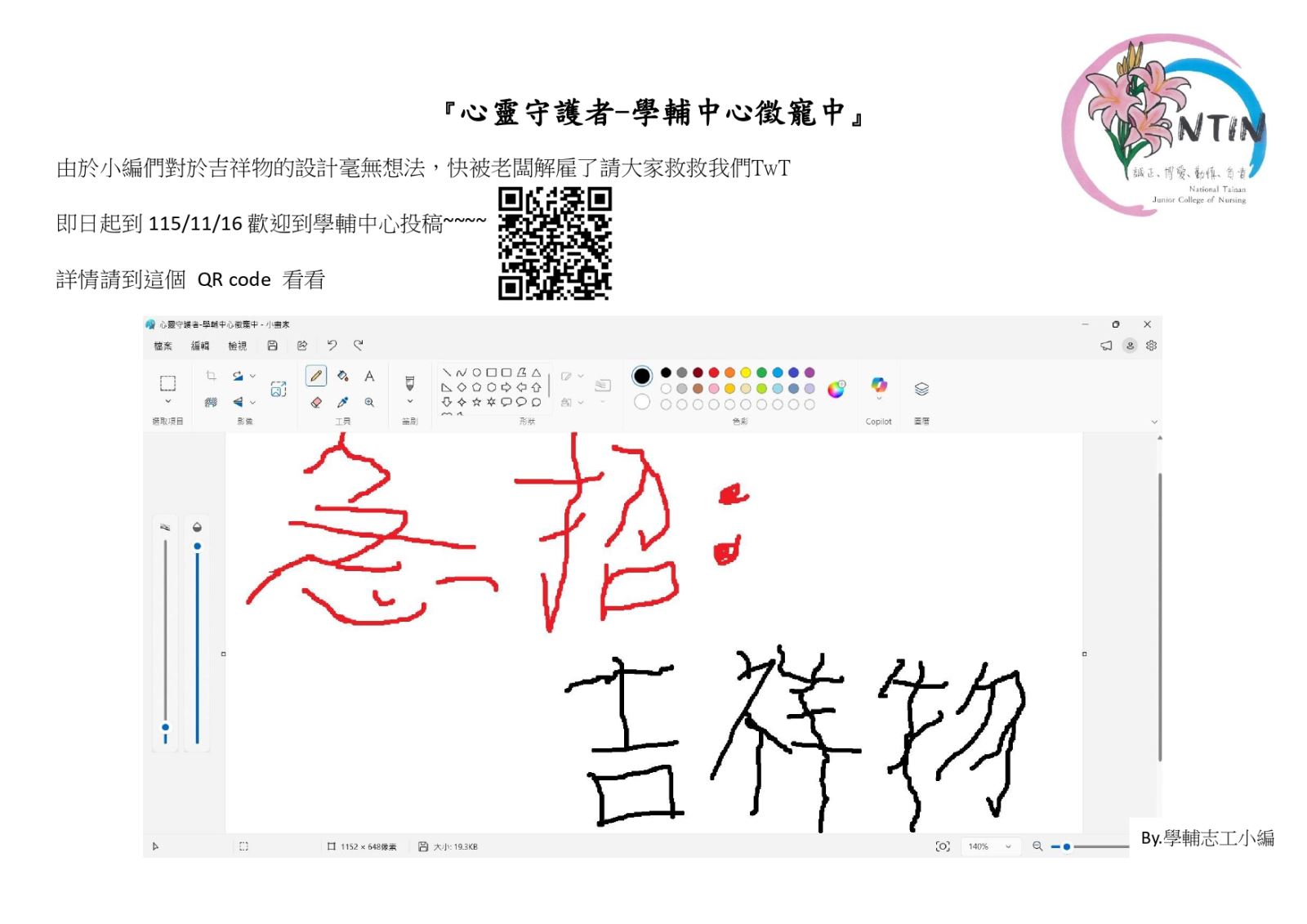Click the zoom out magnifier in status bar
The height and width of the screenshot is (924, 1307).
click(x=1037, y=846)
